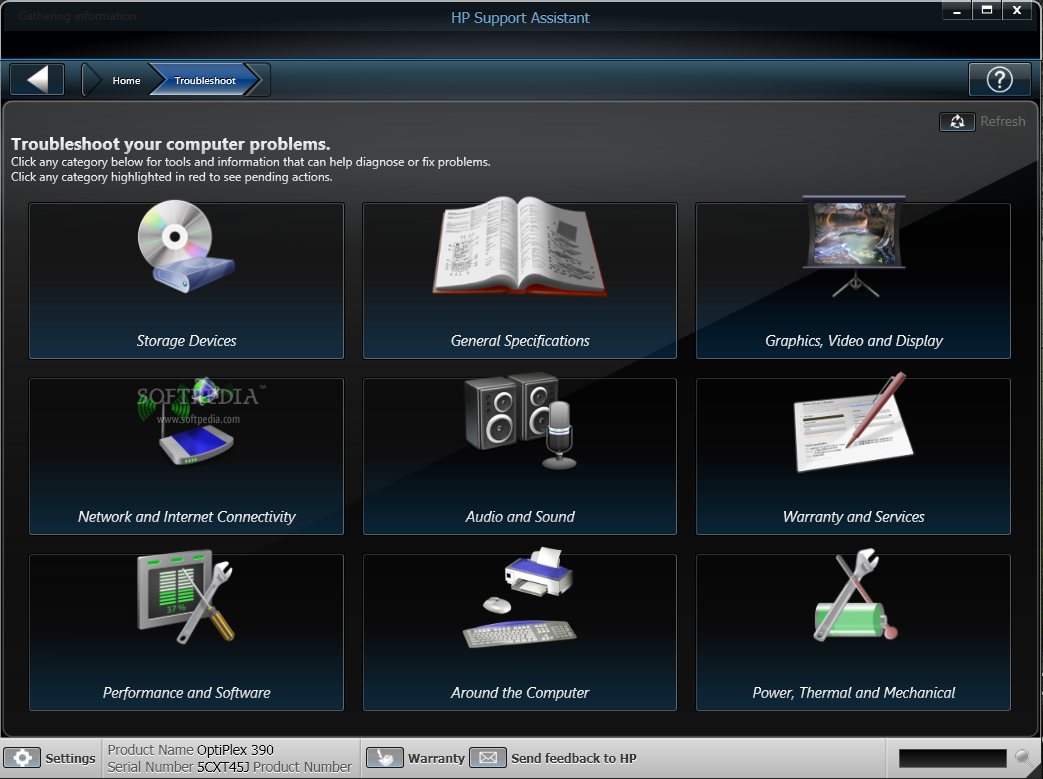
Task: Select the Around the Computer label
Action: [x=520, y=693]
